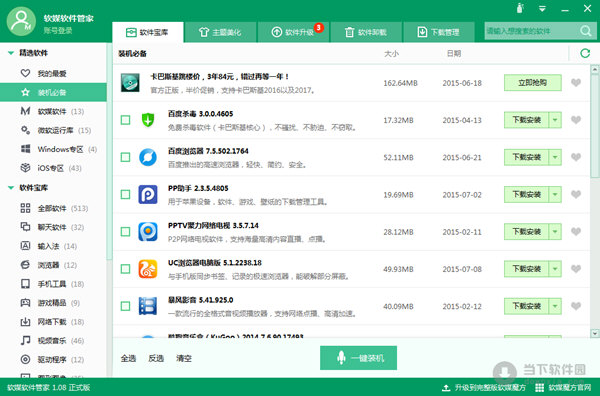Open 视频音乐 (46) category

53,341
